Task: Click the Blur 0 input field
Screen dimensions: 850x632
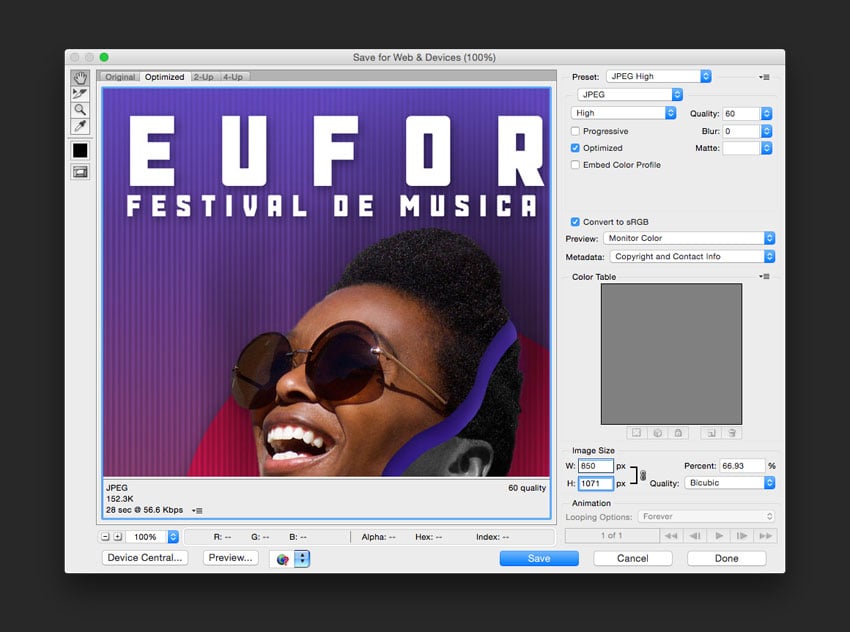Action: click(x=742, y=131)
